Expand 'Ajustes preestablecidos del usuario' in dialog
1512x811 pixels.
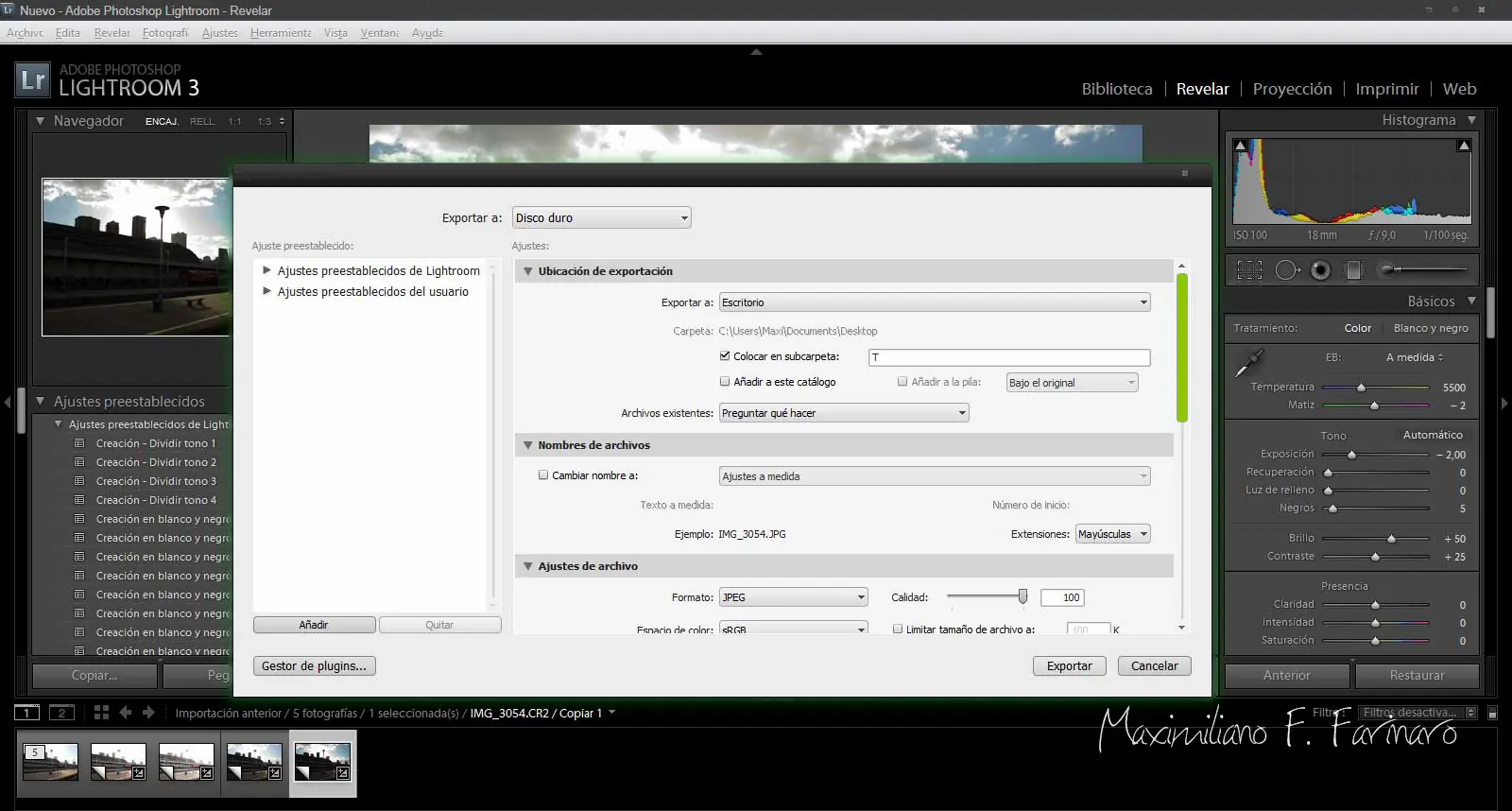click(x=267, y=291)
